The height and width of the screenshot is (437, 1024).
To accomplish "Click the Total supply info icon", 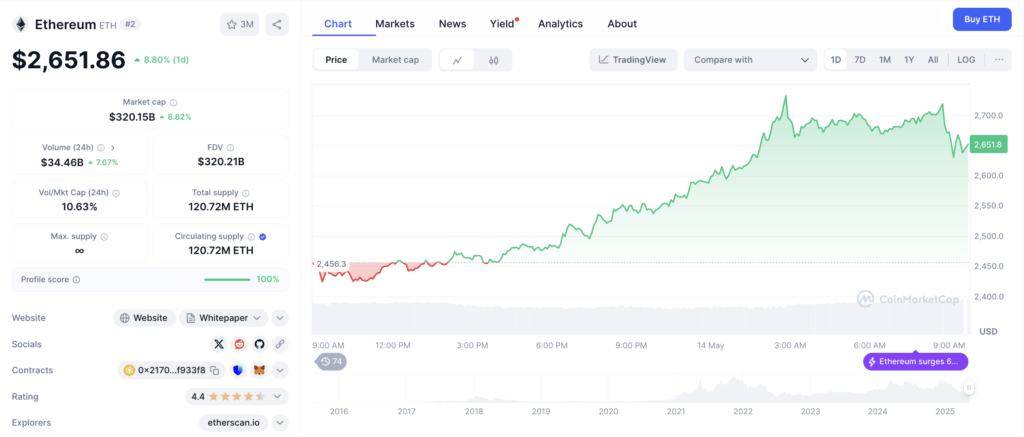I will (x=246, y=193).
